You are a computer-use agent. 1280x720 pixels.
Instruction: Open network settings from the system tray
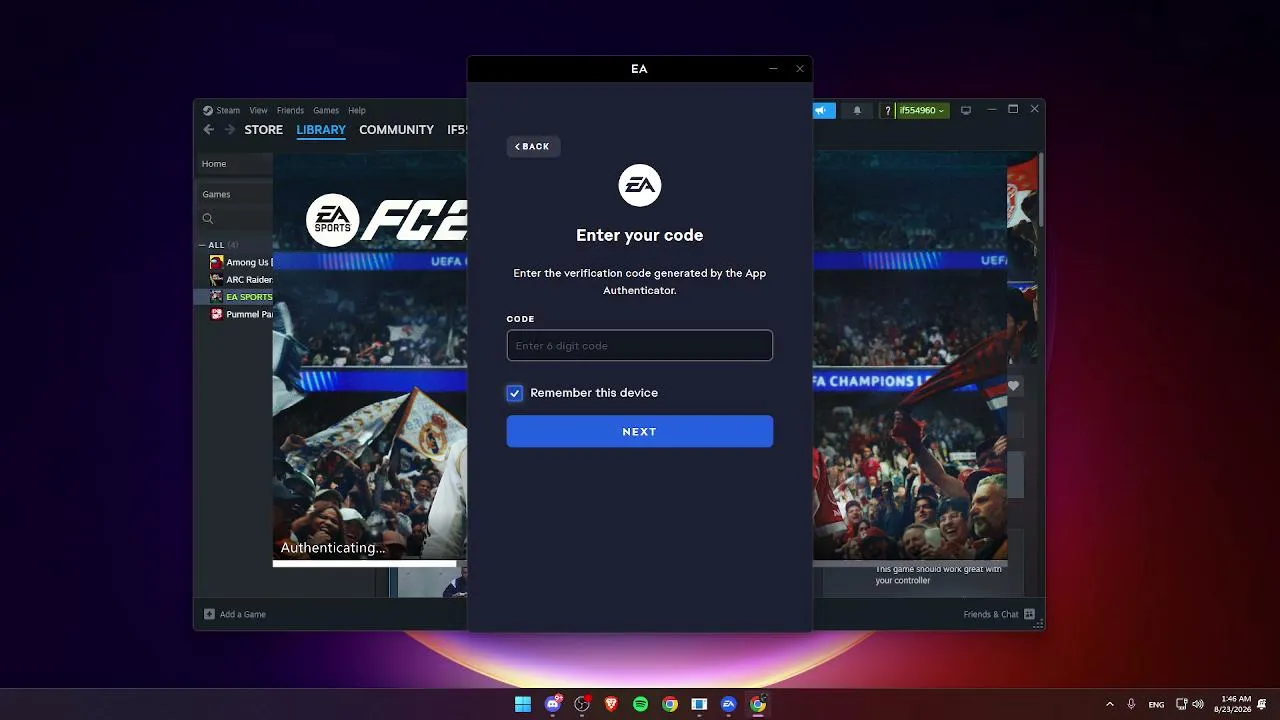click(x=1181, y=704)
